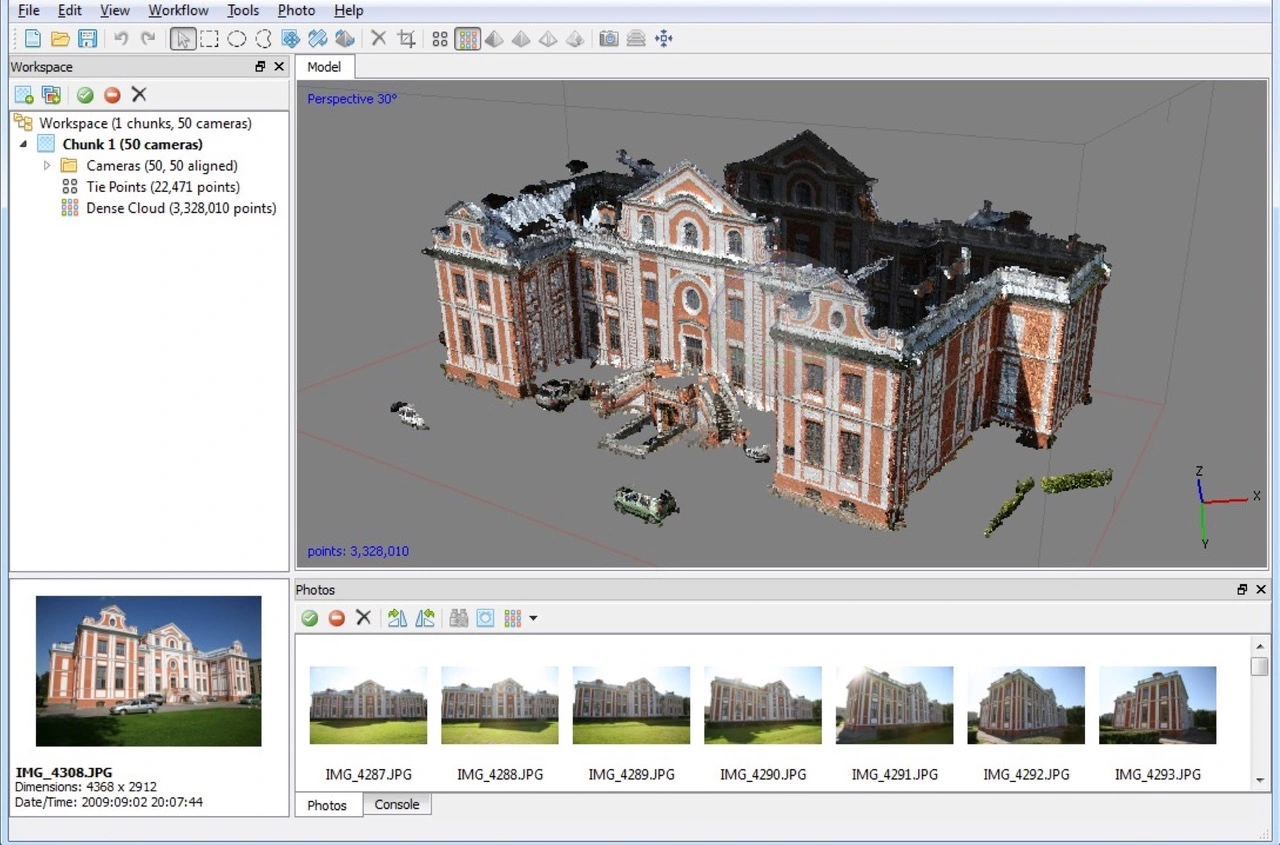
Task: Toggle the Dense Cloud view mode
Action: pyautogui.click(x=467, y=39)
